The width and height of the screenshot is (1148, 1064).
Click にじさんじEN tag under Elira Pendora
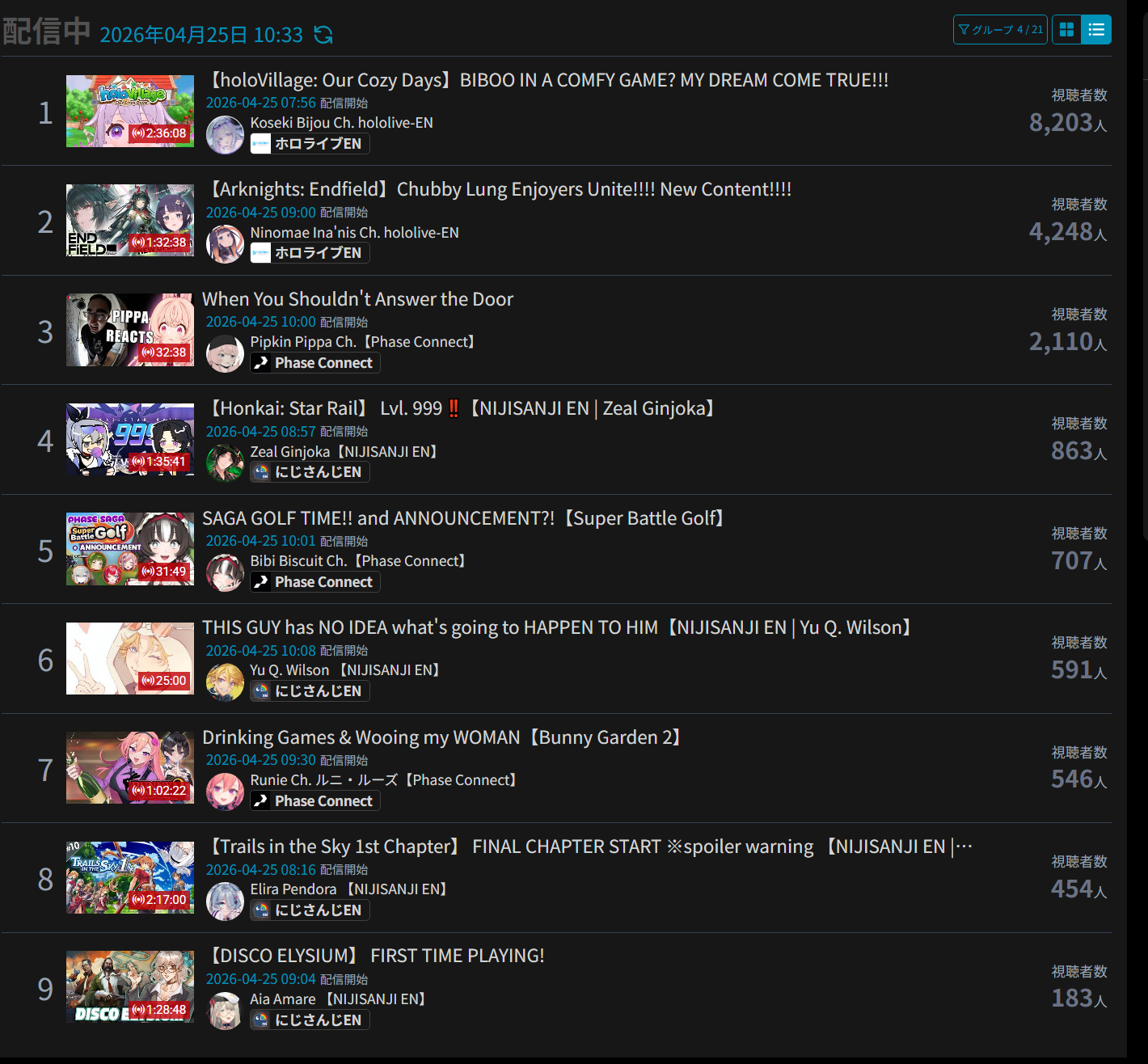[310, 910]
